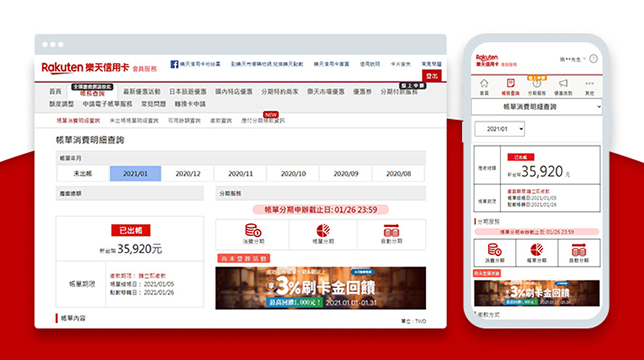Screen dimensions: 644x360
Task: Switch to 未出帳帳單明細查詢 sub-tab
Action: tap(134, 121)
